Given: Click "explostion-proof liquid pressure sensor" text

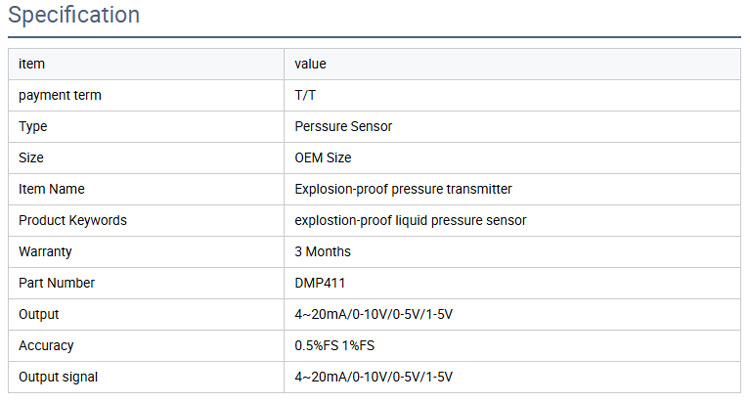Looking at the screenshot, I should (410, 220).
